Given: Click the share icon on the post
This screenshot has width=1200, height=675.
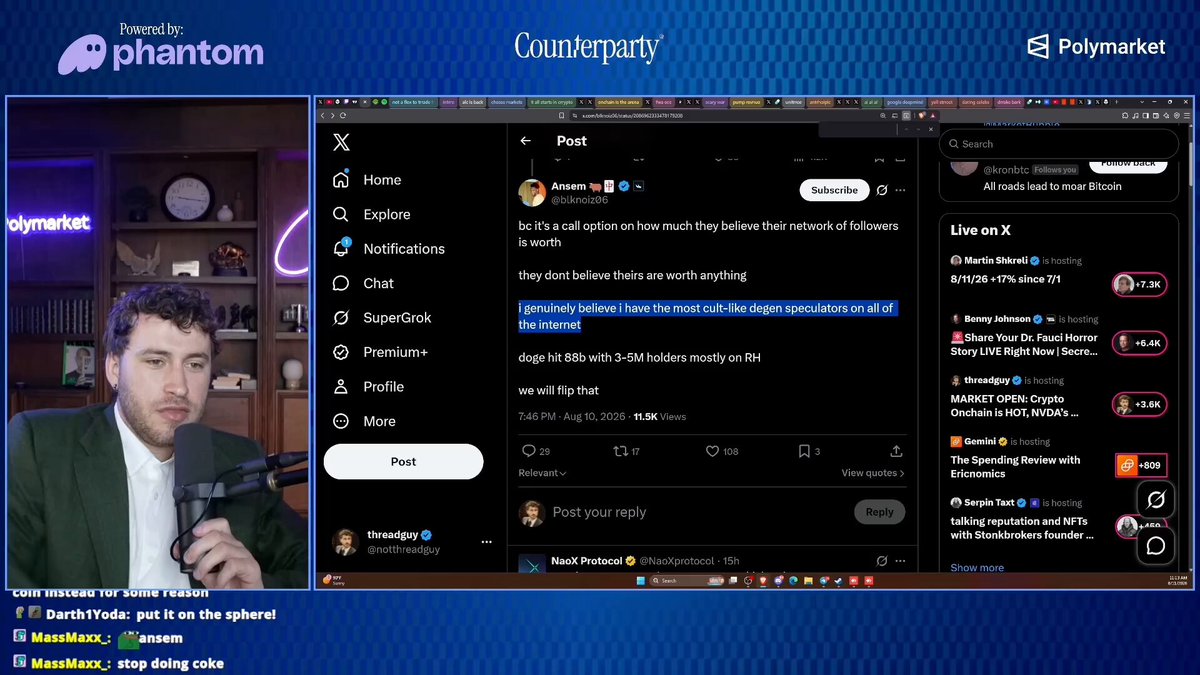Looking at the screenshot, I should (x=896, y=451).
